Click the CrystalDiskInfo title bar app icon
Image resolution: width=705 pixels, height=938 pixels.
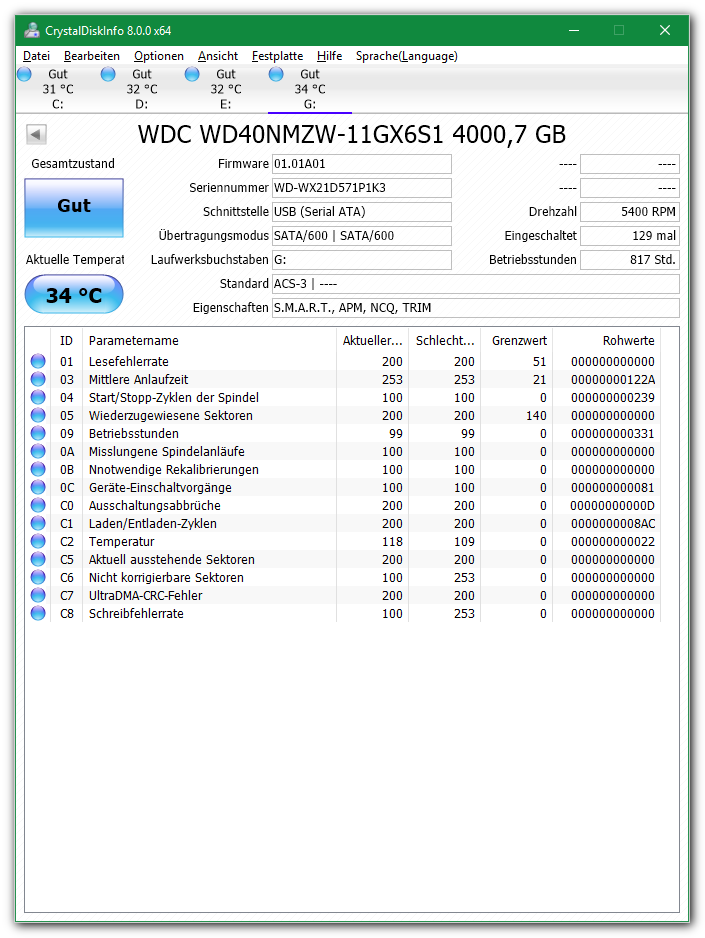click(x=32, y=30)
